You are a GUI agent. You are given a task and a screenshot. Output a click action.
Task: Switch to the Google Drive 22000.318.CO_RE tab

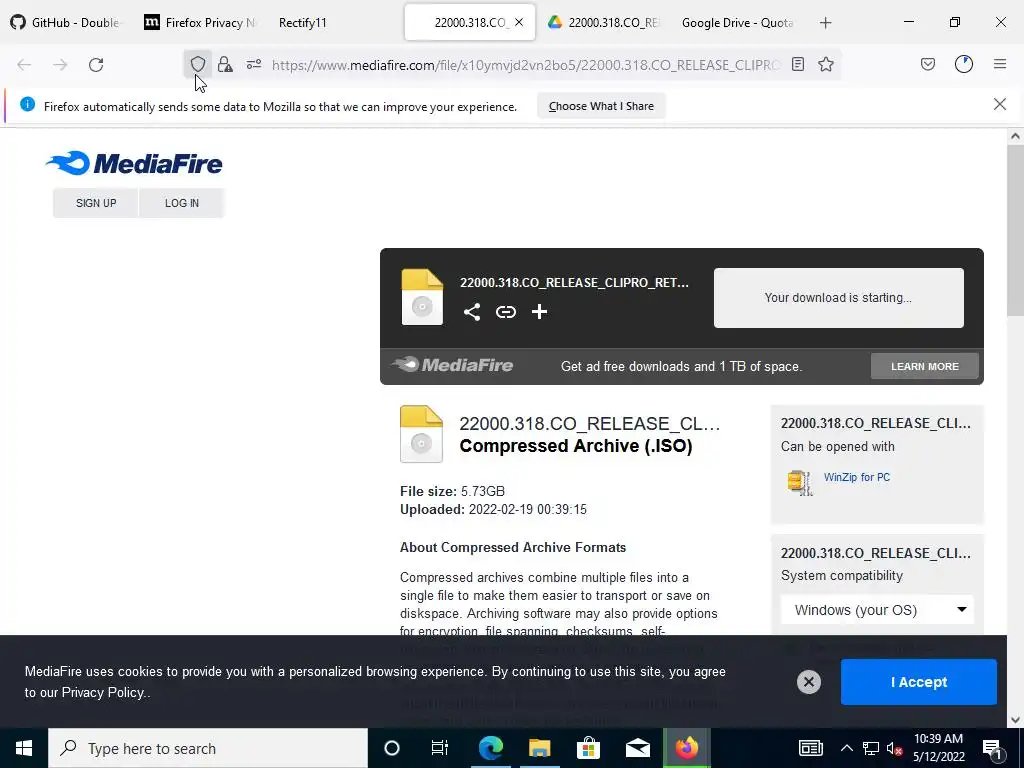click(x=603, y=22)
